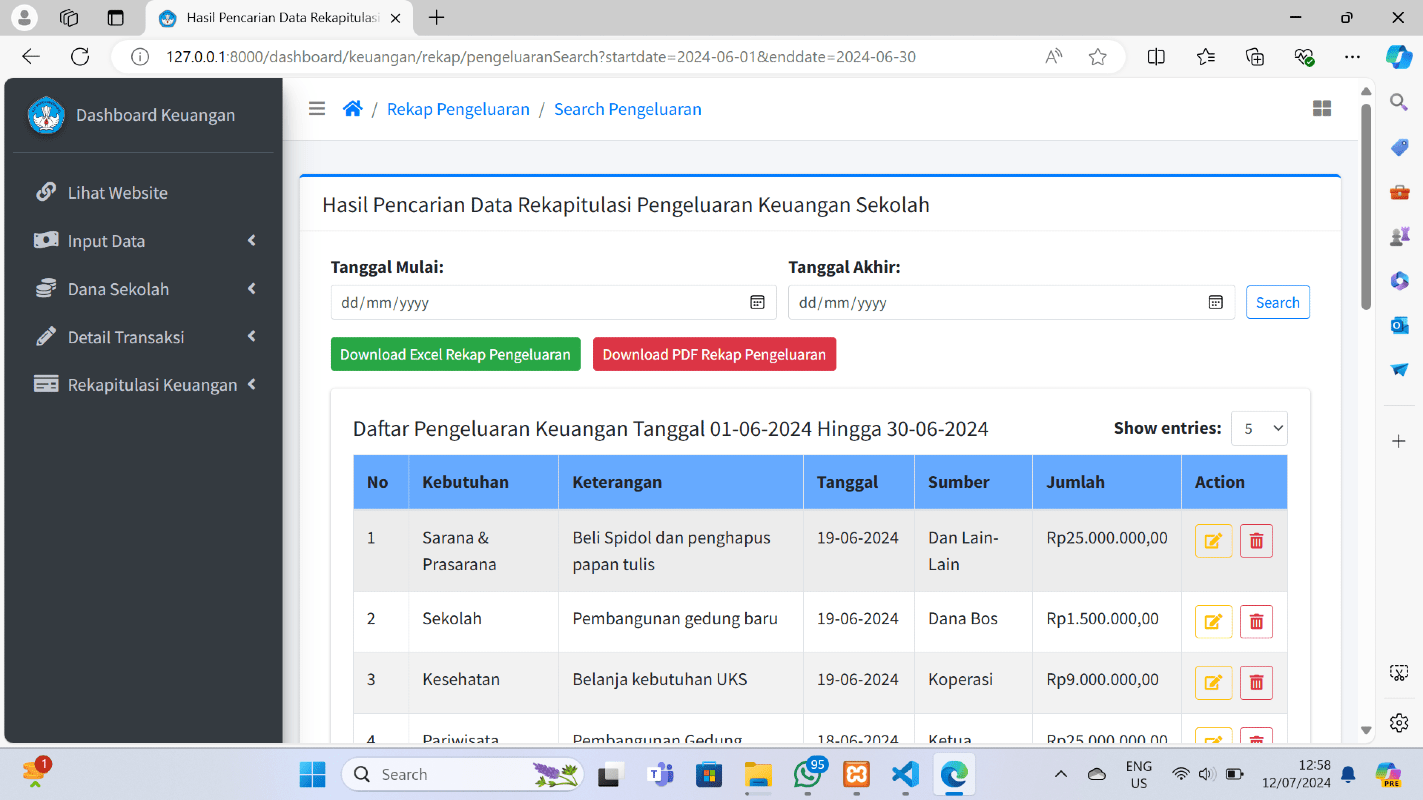Open the grid control panel icon
This screenshot has width=1423, height=800.
(1322, 109)
